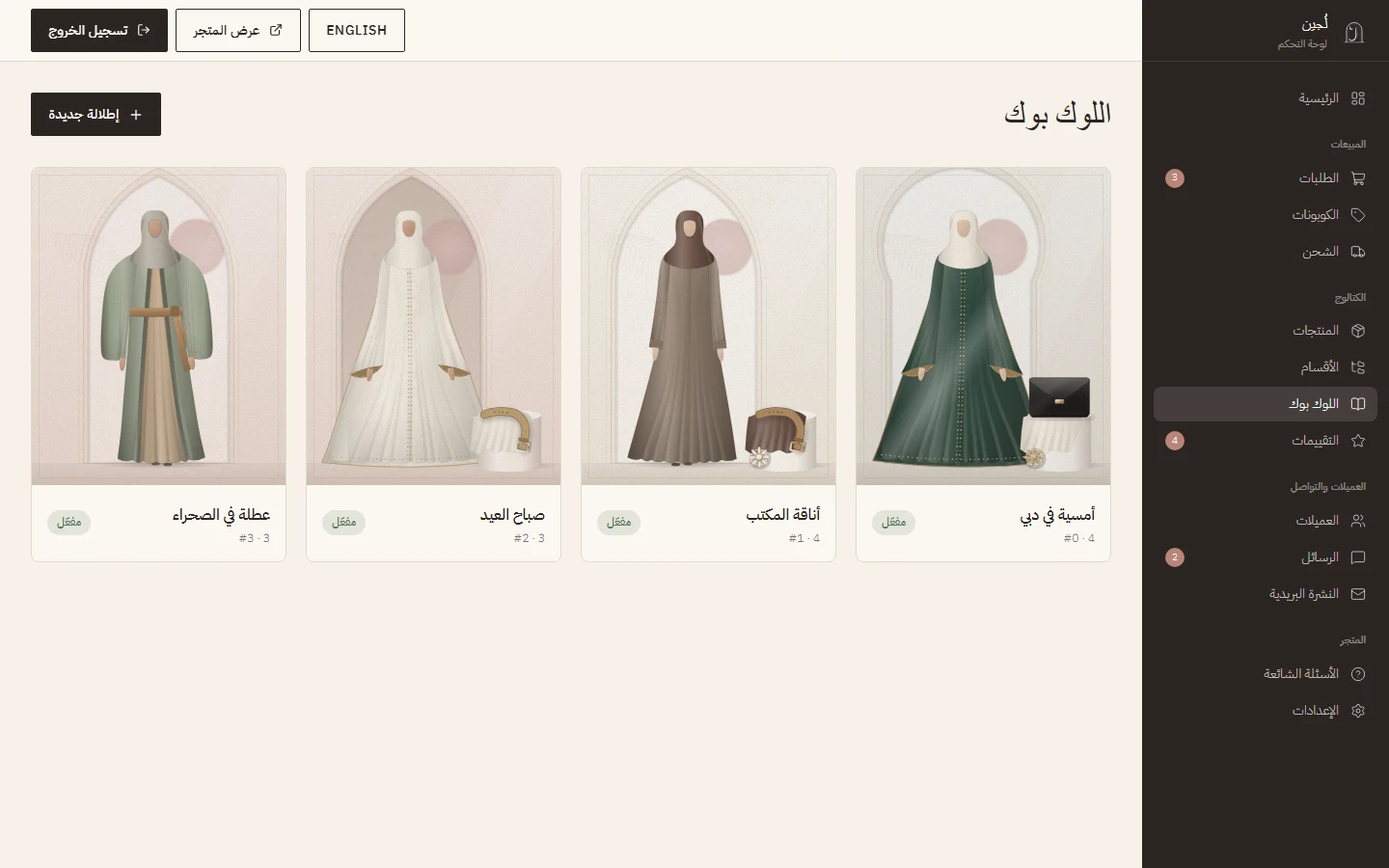Click the مفعّل badge on صباح العيد
Screen dimensions: 1389x868
[x=344, y=522]
